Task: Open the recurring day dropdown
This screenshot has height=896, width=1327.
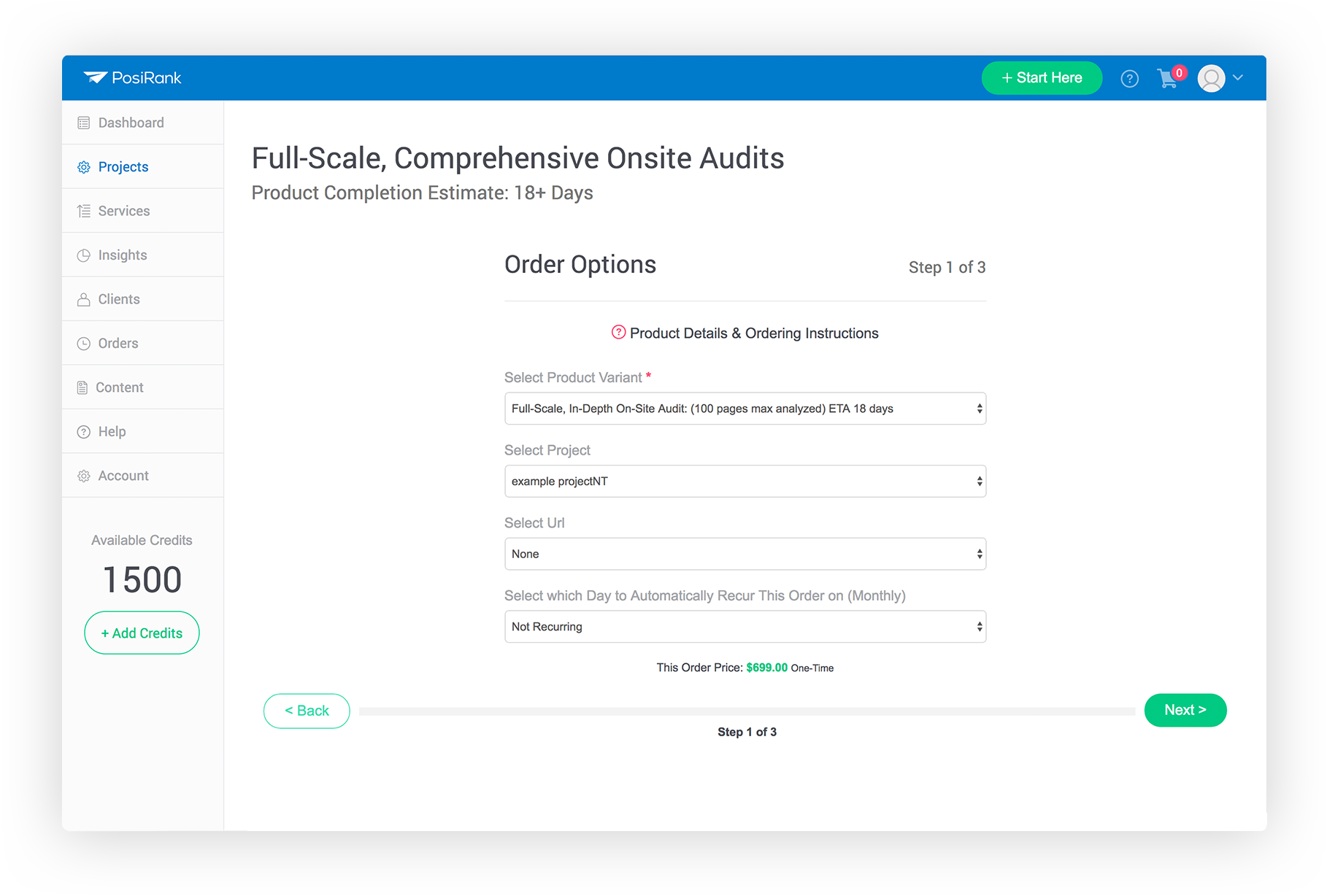Action: (x=745, y=627)
